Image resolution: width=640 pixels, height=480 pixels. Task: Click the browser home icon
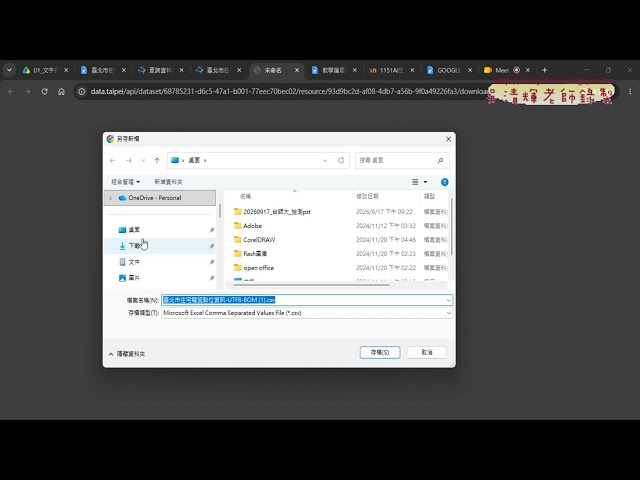[61, 91]
